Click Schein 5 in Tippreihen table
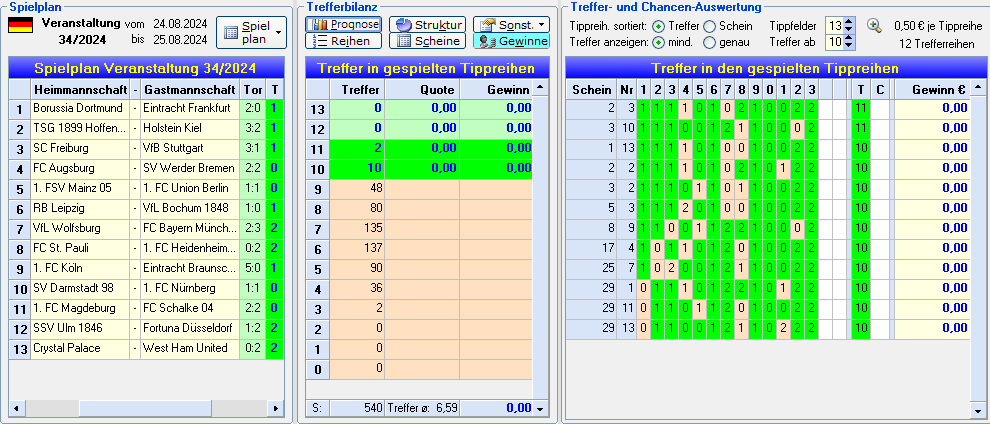Image resolution: width=990 pixels, height=424 pixels. click(591, 208)
